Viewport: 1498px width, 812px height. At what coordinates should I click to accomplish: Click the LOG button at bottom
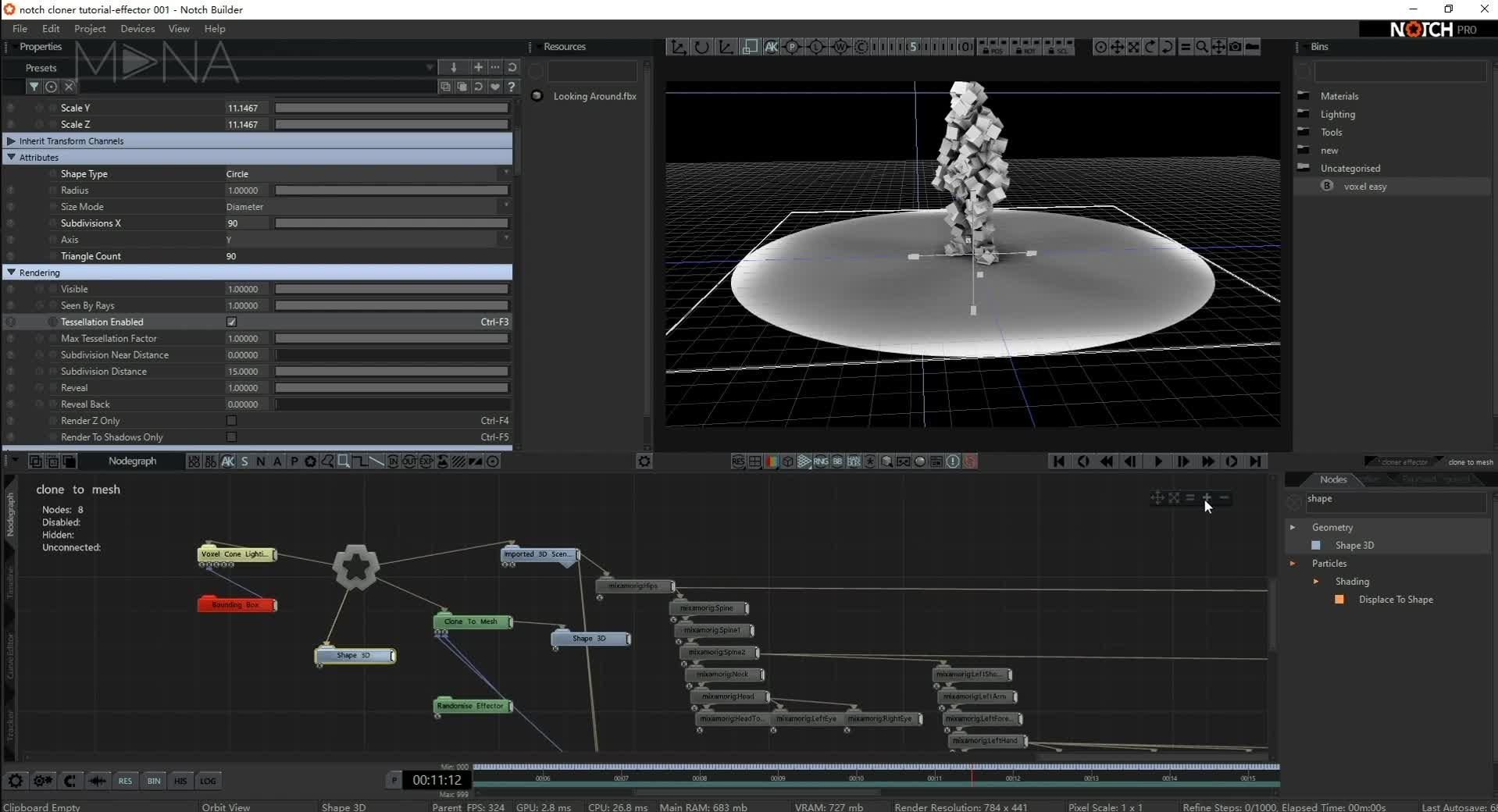click(x=208, y=781)
